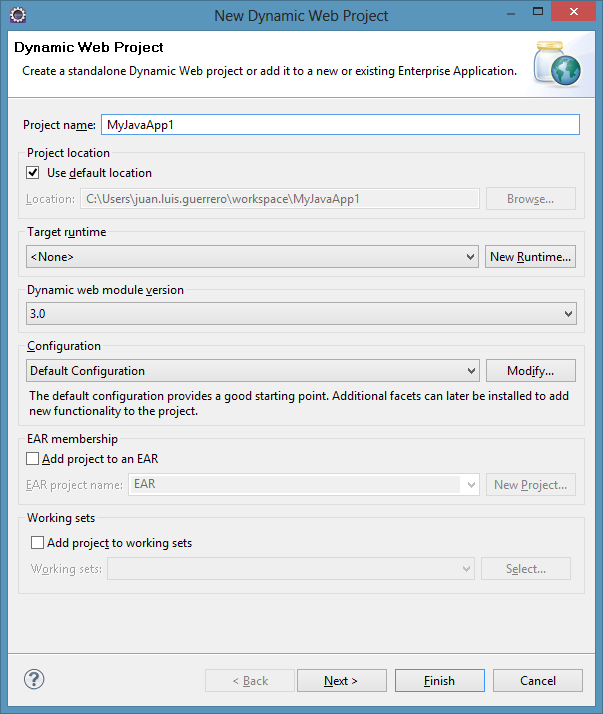The height and width of the screenshot is (714, 603).
Task: Uncheck Use default location checkbox
Action: click(34, 173)
